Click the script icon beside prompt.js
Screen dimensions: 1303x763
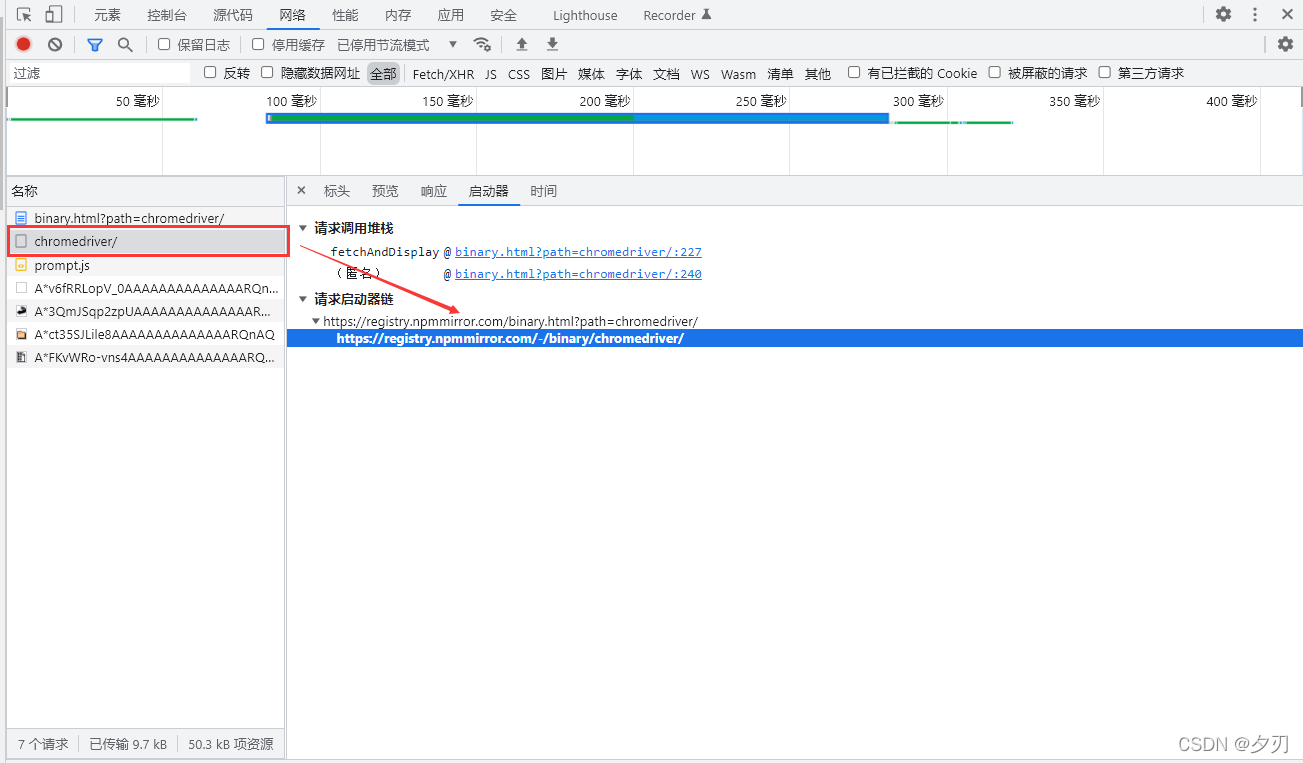[x=21, y=266]
